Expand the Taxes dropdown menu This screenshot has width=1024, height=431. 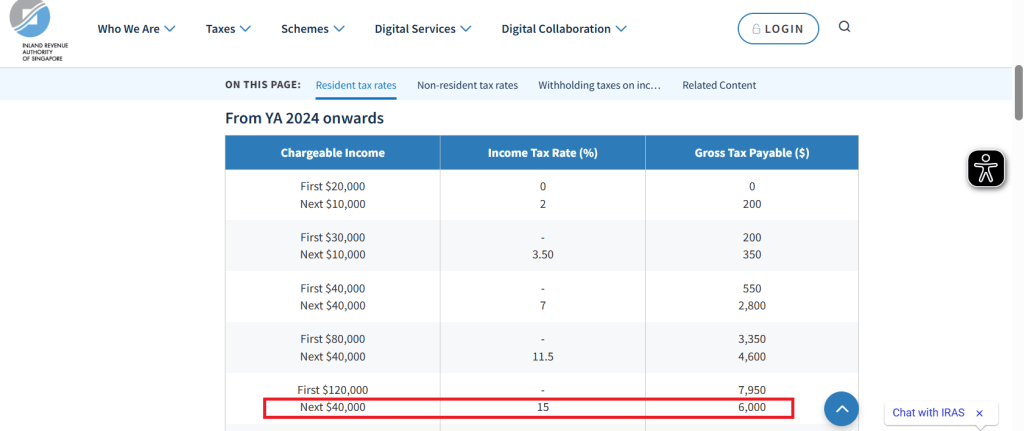[x=228, y=29]
